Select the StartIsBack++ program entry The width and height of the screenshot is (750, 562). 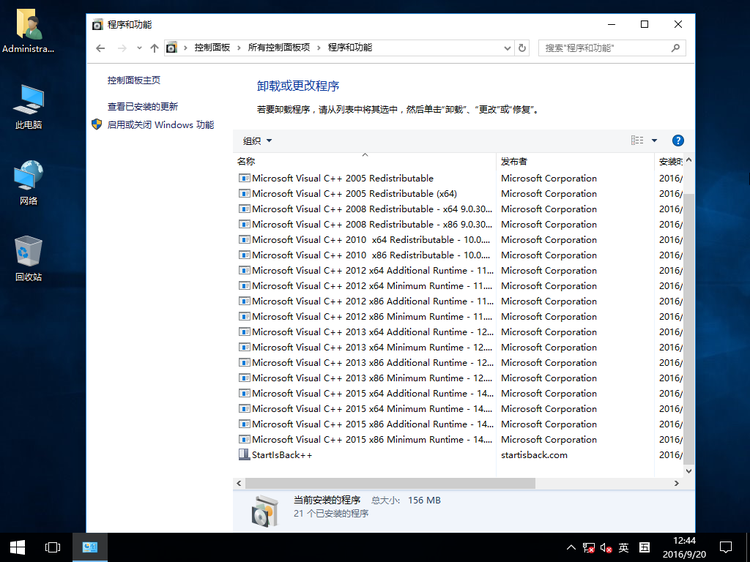click(458, 455)
